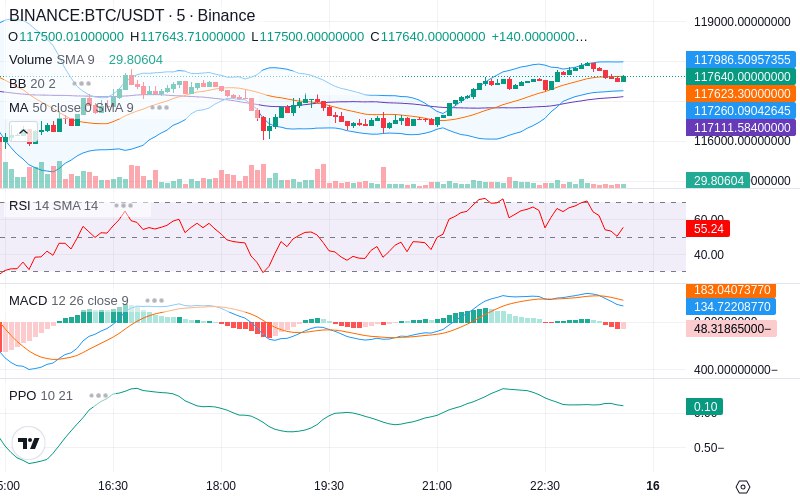This screenshot has height=500, width=800.
Task: Click the blue MACD 134.72208770 label
Action: (731, 306)
